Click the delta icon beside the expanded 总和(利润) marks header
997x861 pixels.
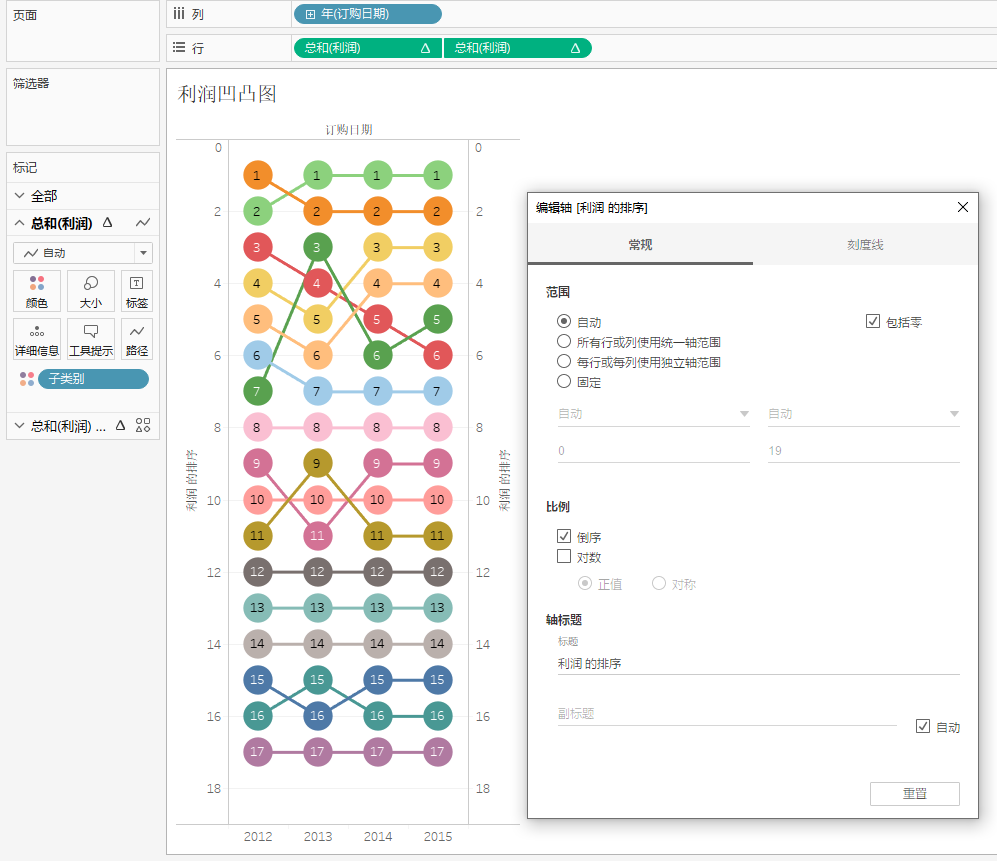[x=107, y=223]
